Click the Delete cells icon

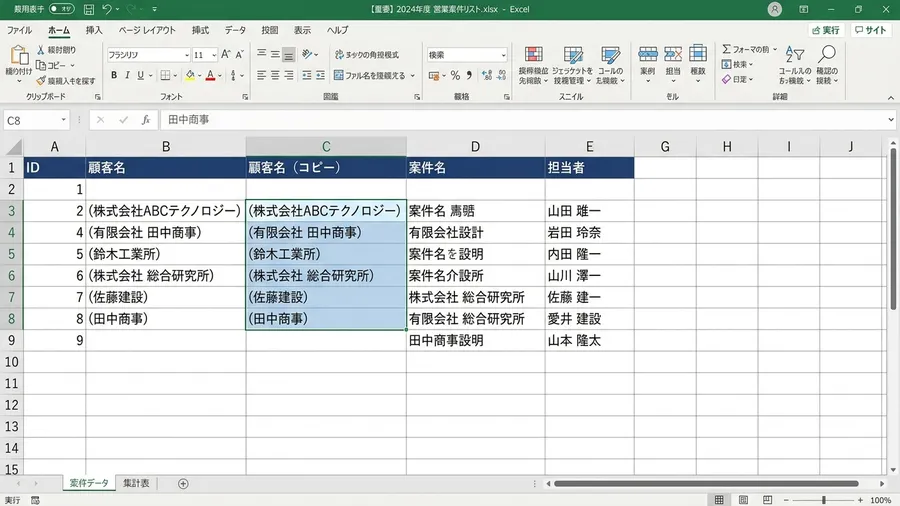point(673,55)
